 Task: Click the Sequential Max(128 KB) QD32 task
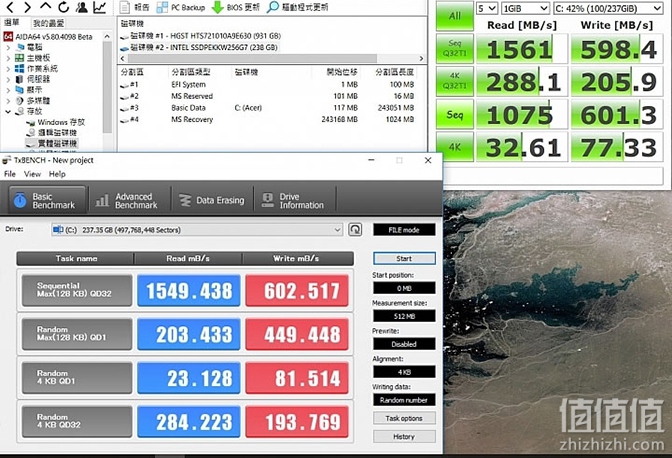tap(77, 290)
